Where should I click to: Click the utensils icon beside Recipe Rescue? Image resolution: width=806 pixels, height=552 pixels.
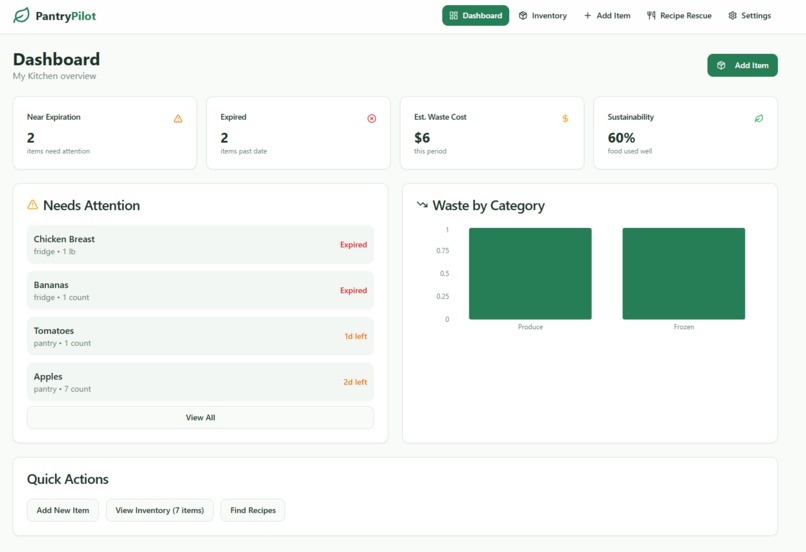coord(651,15)
